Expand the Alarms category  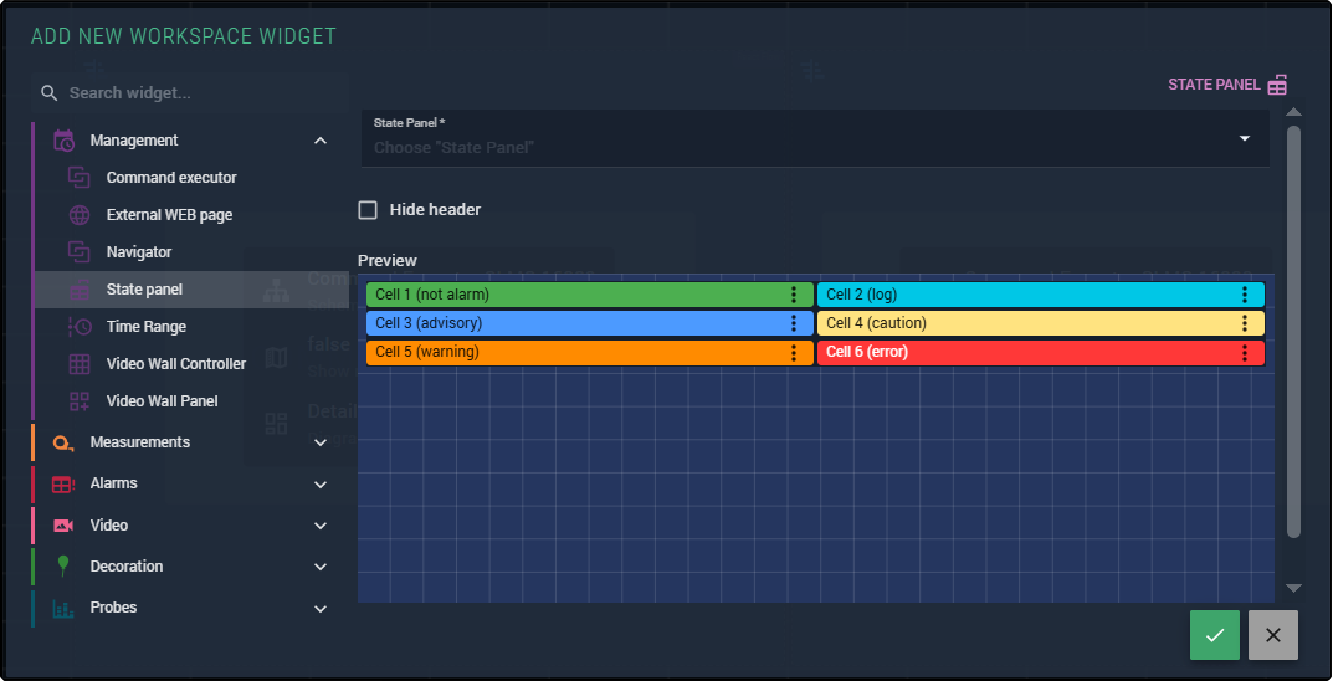(320, 484)
